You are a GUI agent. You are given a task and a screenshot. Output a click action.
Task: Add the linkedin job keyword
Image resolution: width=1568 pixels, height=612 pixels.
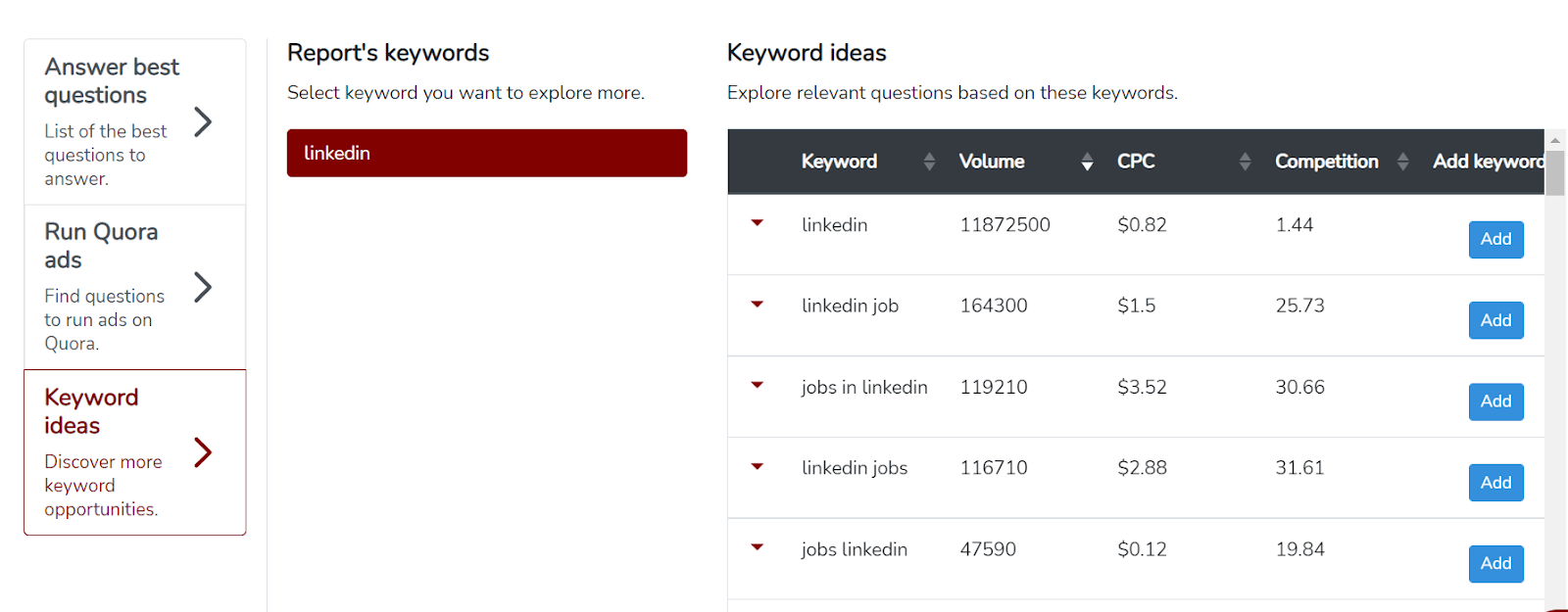1495,321
